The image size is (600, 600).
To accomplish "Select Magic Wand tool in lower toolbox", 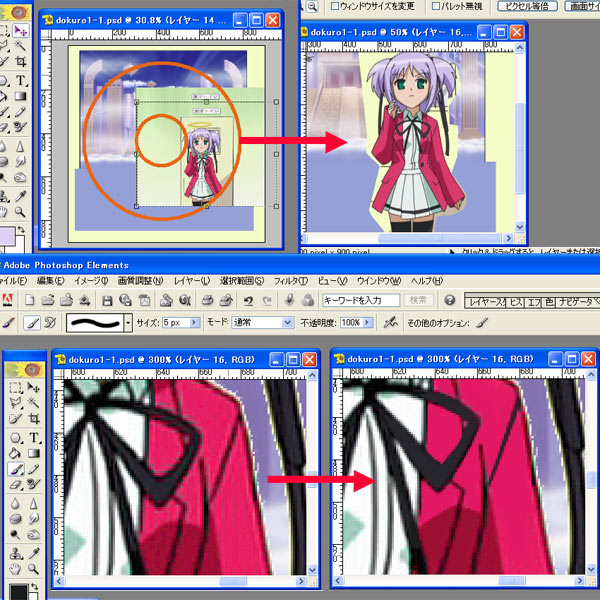I will (x=34, y=402).
